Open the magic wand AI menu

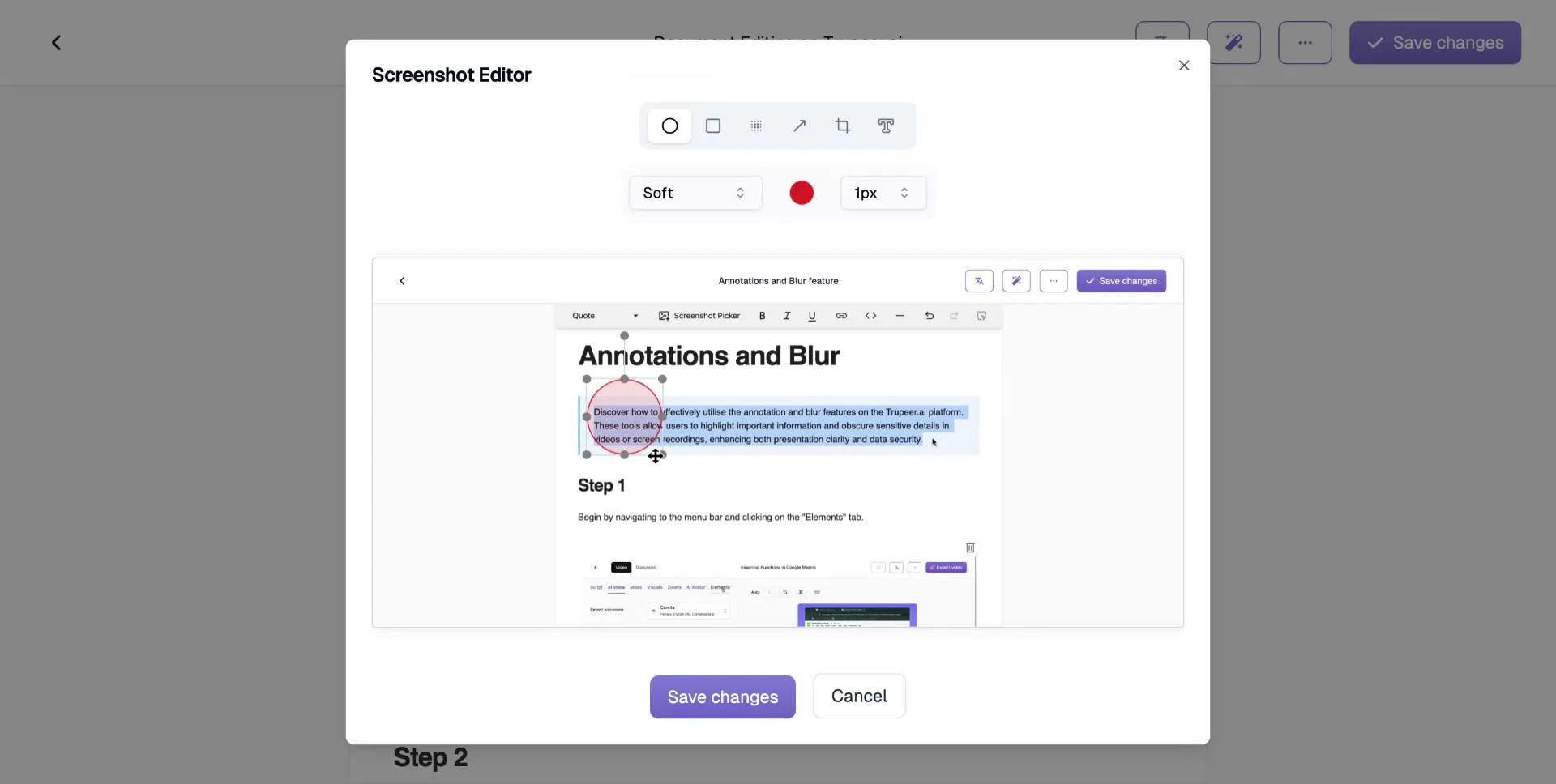point(1234,42)
